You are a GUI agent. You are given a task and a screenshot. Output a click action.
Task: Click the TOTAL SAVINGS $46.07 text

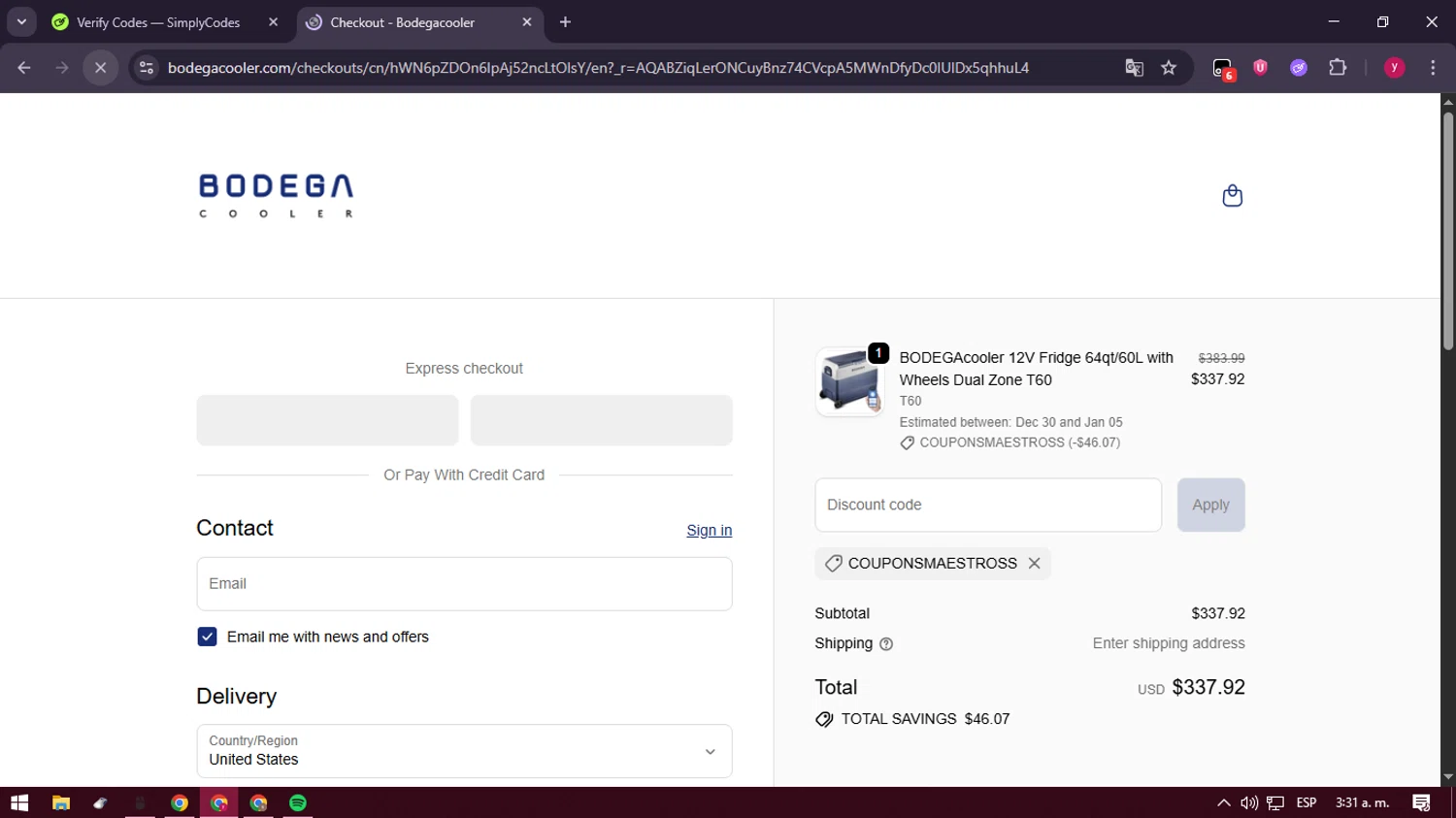pyautogui.click(x=925, y=719)
